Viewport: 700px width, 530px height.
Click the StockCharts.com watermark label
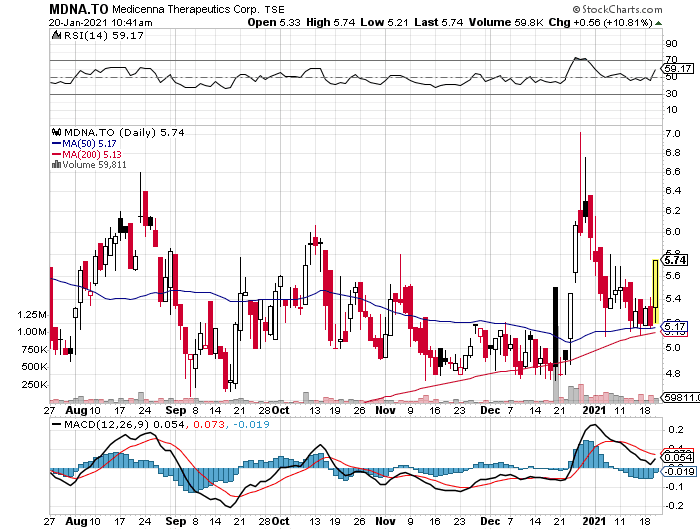click(617, 9)
